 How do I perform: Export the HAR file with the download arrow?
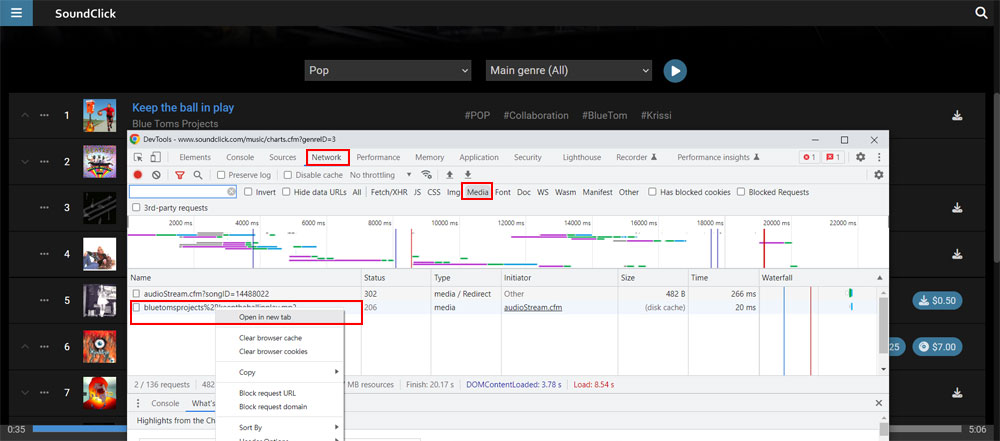[467, 175]
